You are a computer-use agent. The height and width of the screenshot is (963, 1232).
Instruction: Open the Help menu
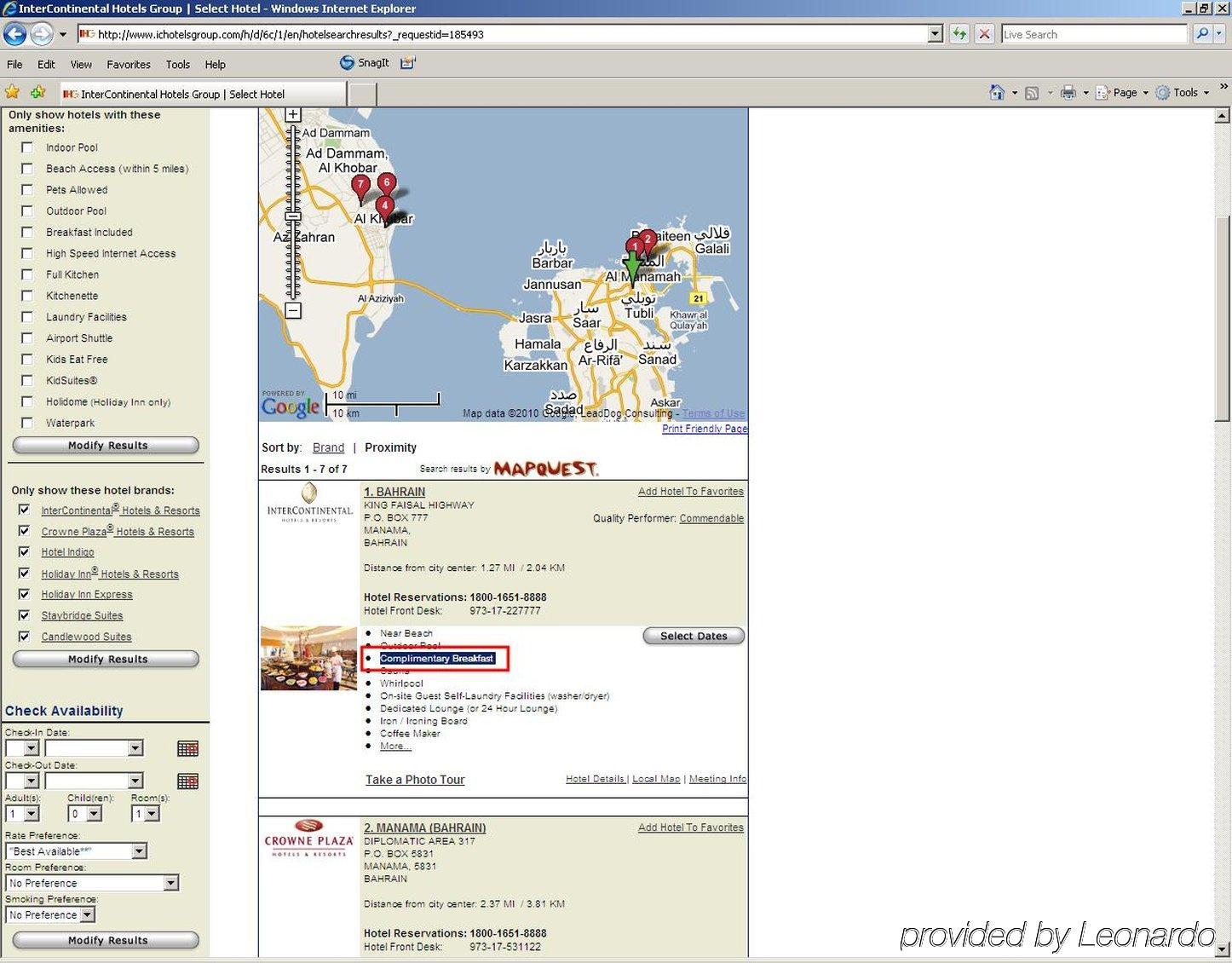pos(216,64)
